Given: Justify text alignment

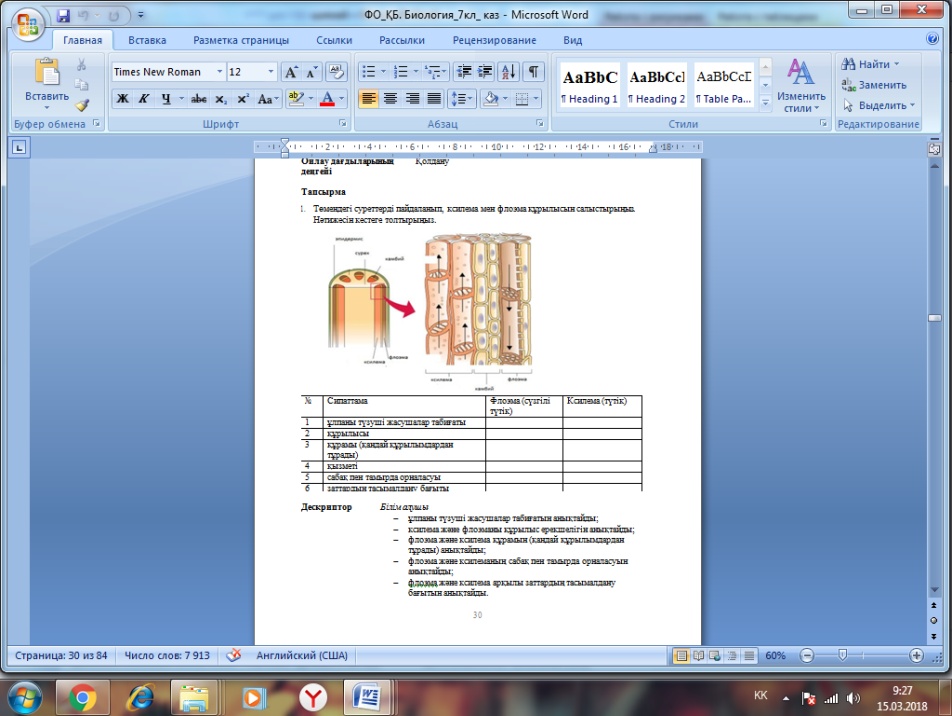Looking at the screenshot, I should [434, 98].
